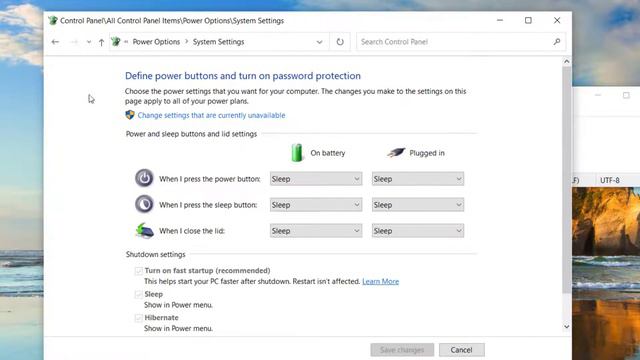Viewport: 640px width, 360px height.
Task: Click the search magnifier icon
Action: tap(557, 42)
